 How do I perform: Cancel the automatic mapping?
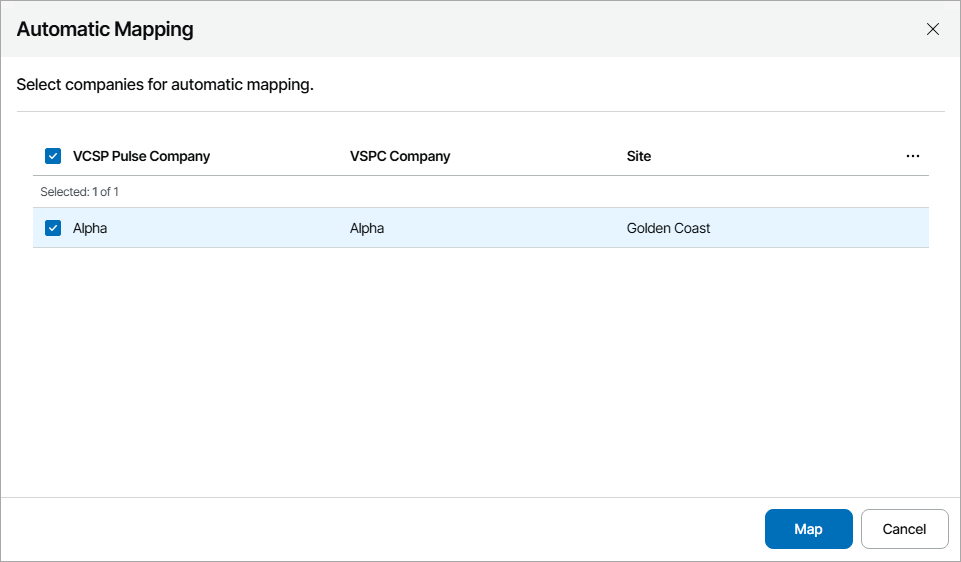pos(904,529)
